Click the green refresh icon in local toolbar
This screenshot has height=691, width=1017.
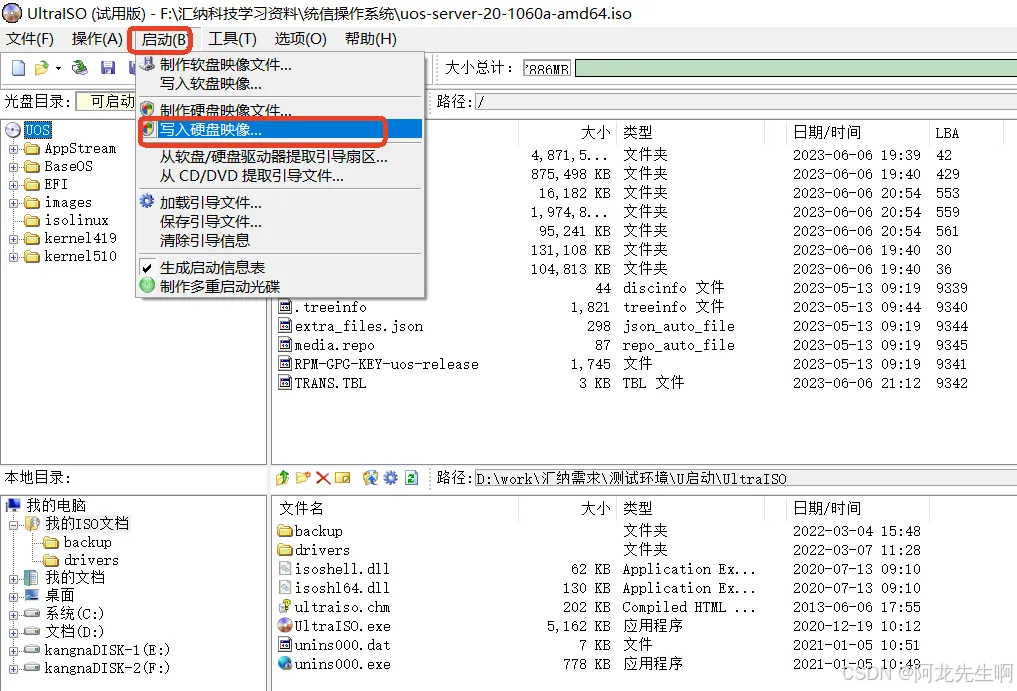point(411,478)
